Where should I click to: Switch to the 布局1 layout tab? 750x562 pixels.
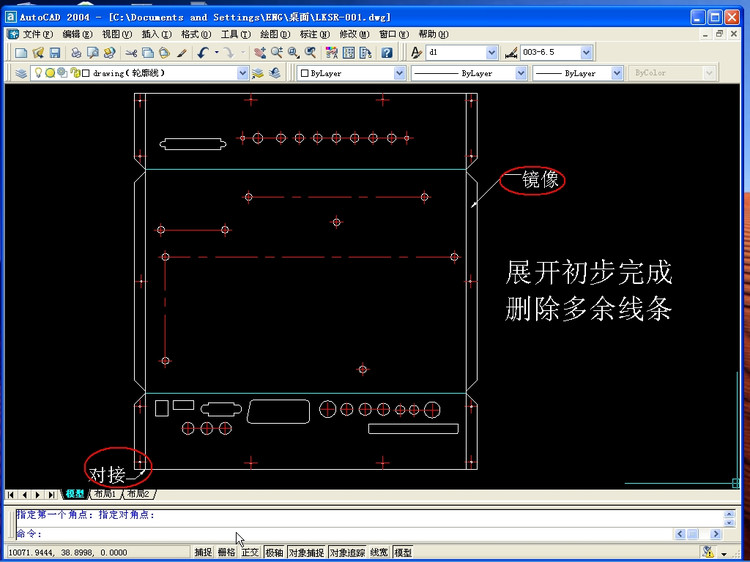105,494
